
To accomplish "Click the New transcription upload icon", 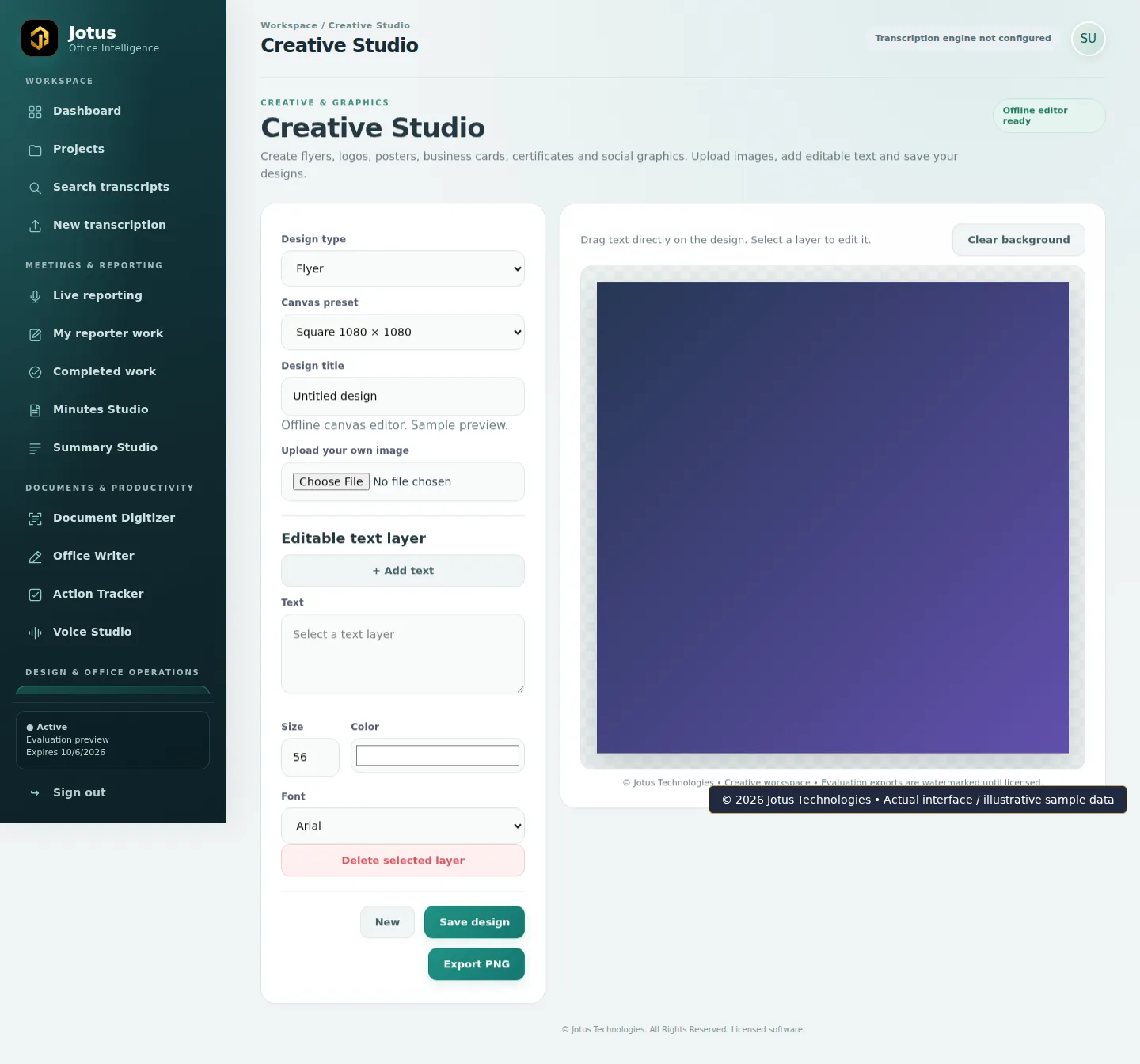I will [x=35, y=226].
